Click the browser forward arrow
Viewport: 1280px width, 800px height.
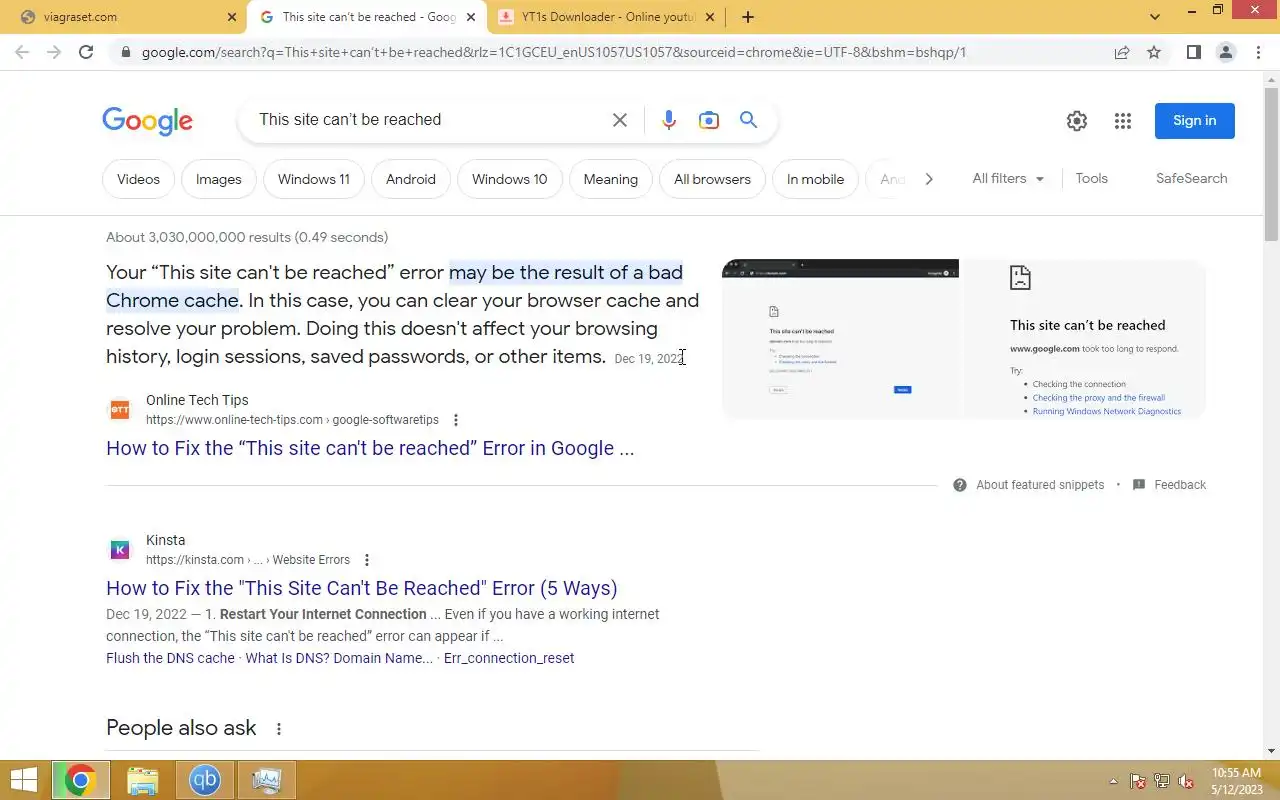coord(54,52)
